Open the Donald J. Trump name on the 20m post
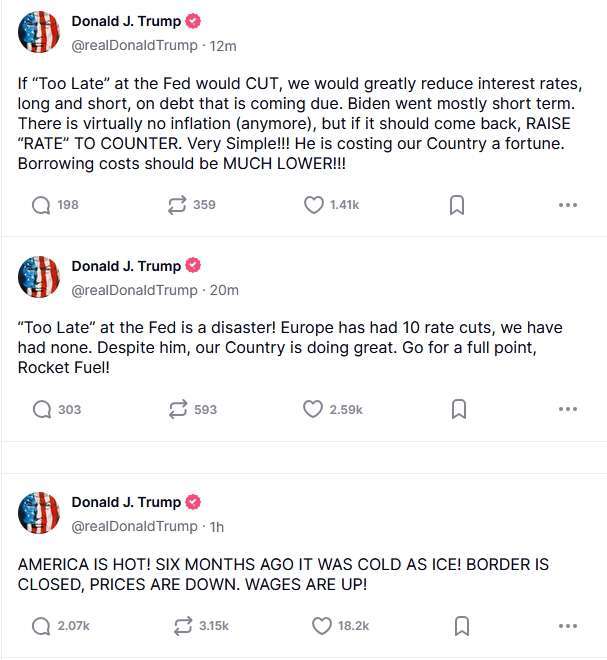The image size is (607, 660). click(x=126, y=266)
